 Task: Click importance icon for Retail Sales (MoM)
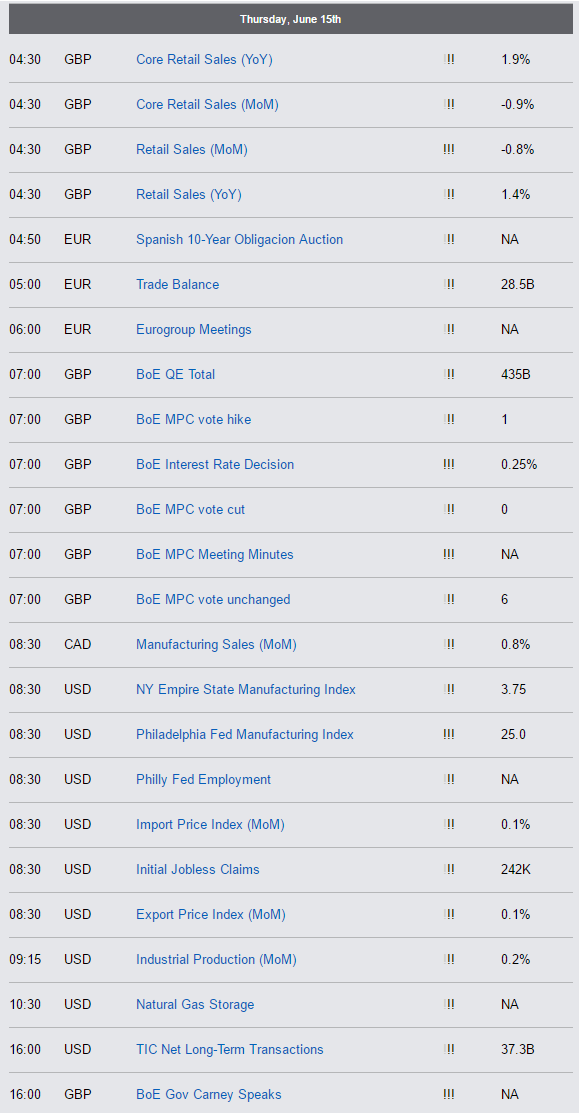(x=449, y=149)
